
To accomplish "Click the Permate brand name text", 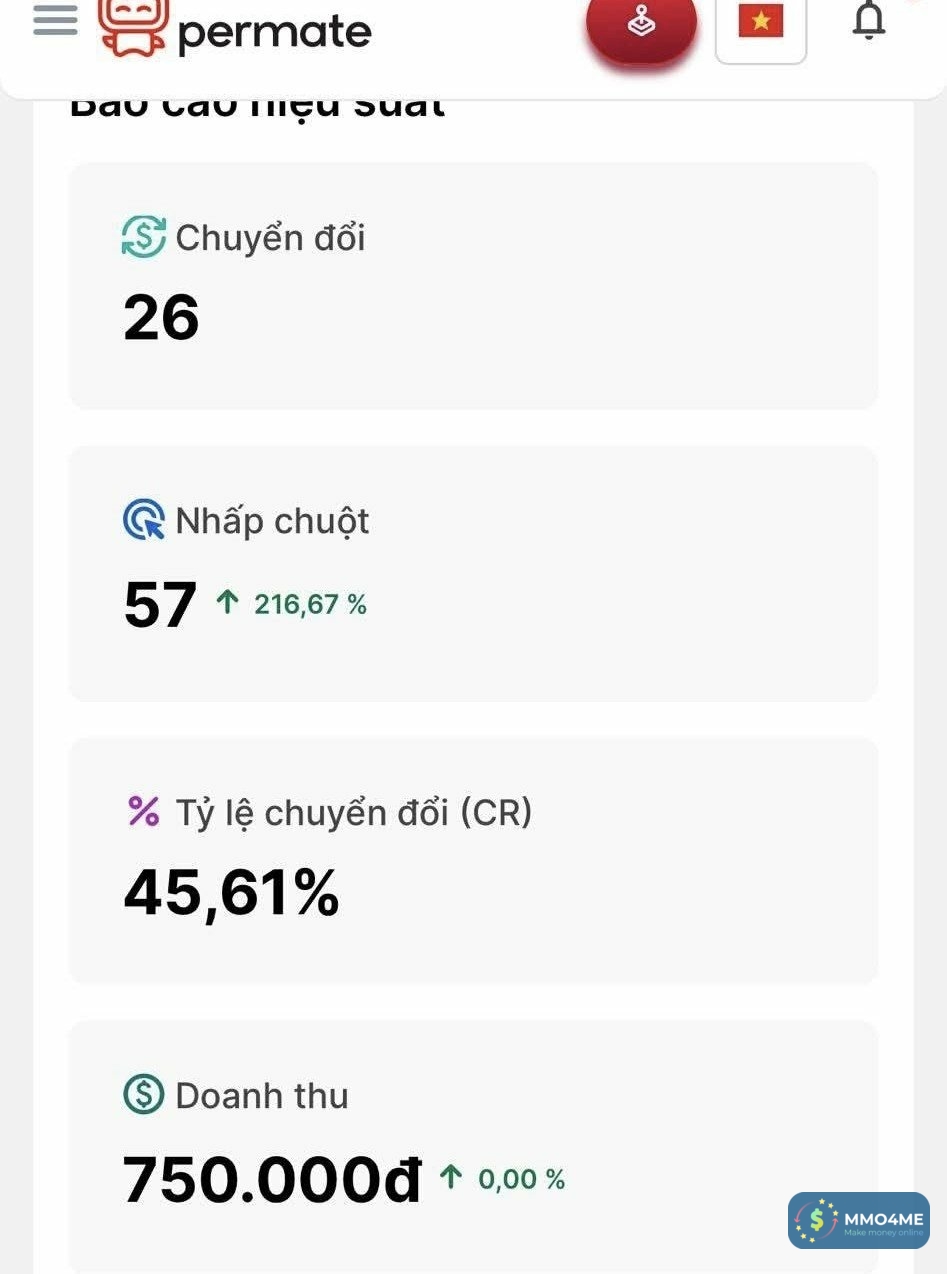I will coord(274,32).
